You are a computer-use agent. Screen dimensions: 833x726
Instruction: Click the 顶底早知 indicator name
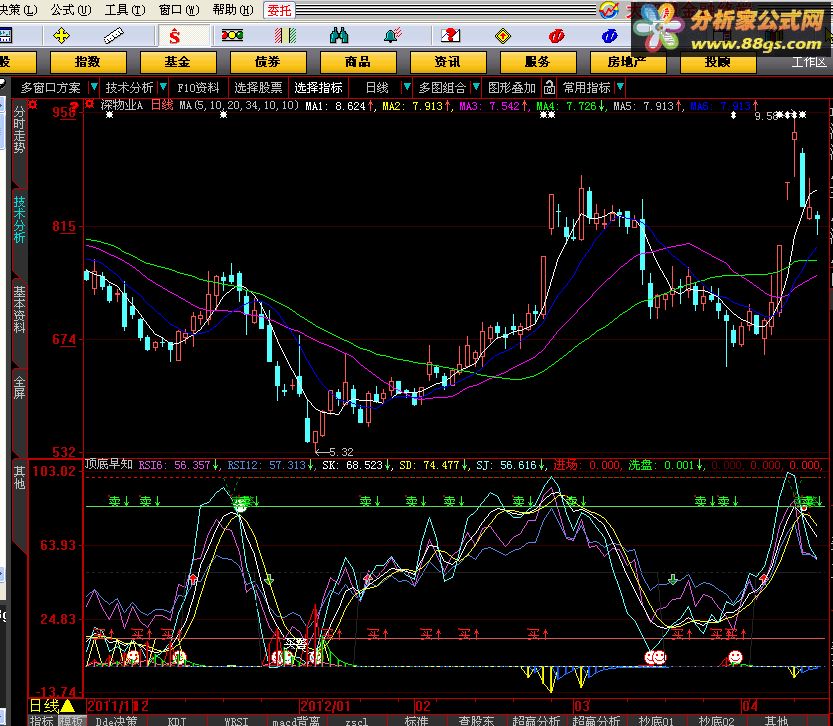108,464
